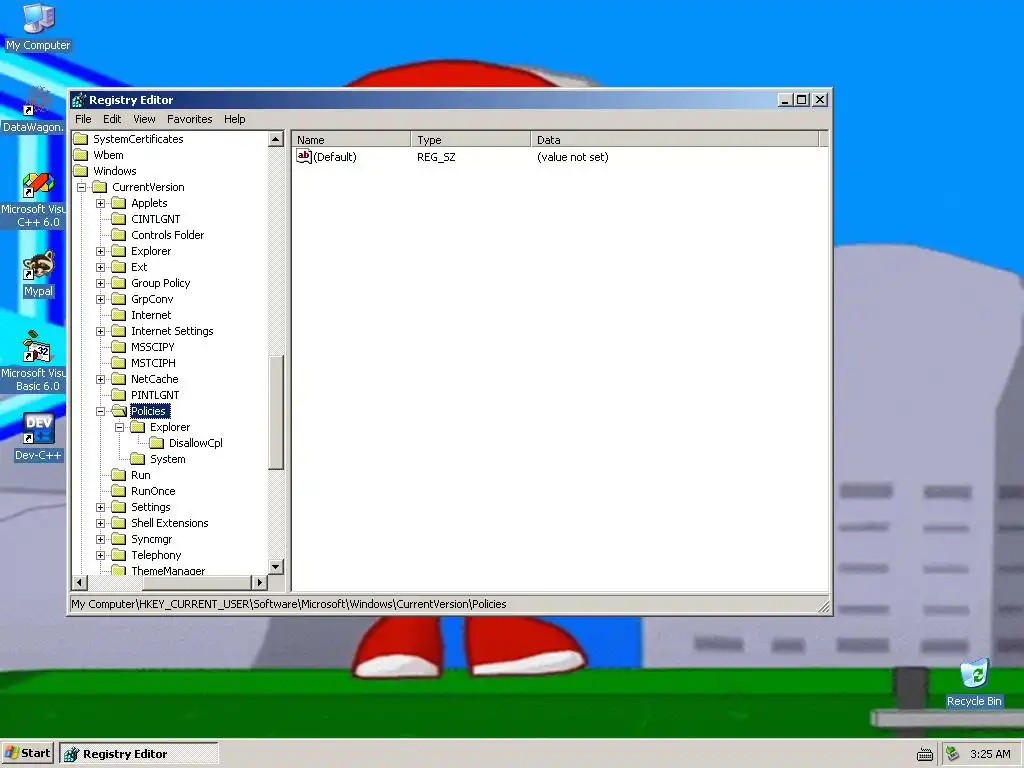This screenshot has height=768, width=1024.
Task: Select the Wbem folder icon
Action: 80,155
